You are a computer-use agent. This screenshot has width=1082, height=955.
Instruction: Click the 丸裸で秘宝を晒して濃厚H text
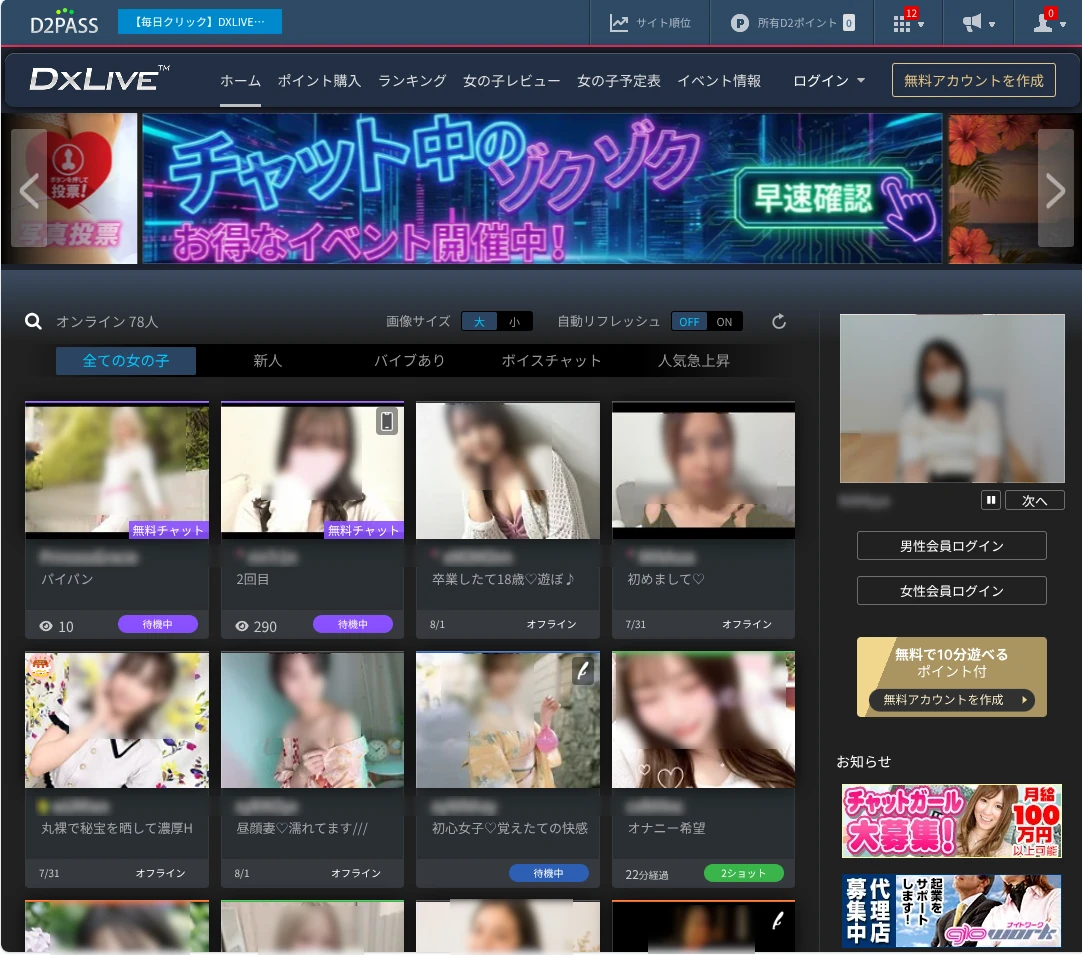coord(117,828)
